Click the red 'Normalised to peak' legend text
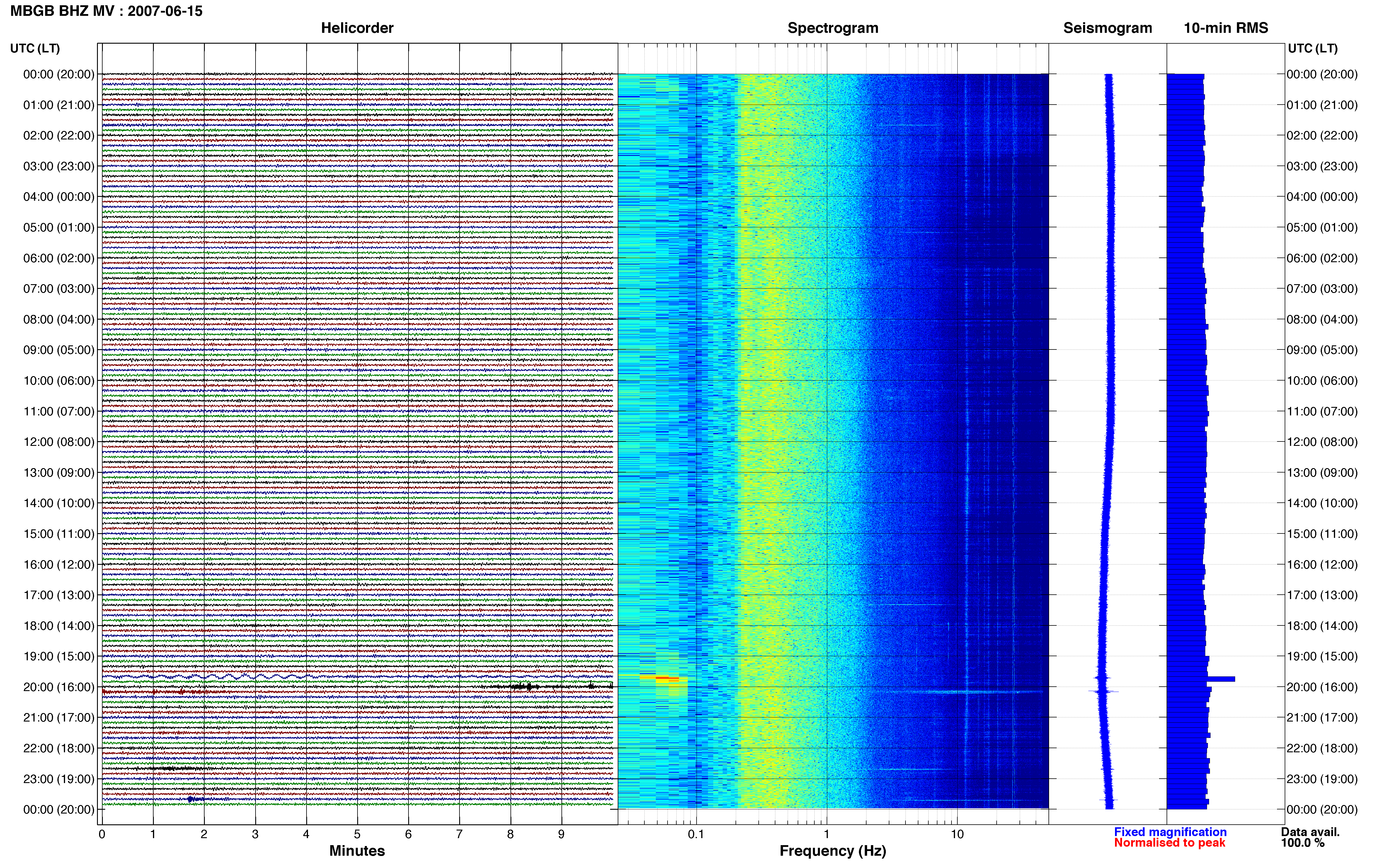Viewport: 1389px width, 868px height. [x=1169, y=843]
